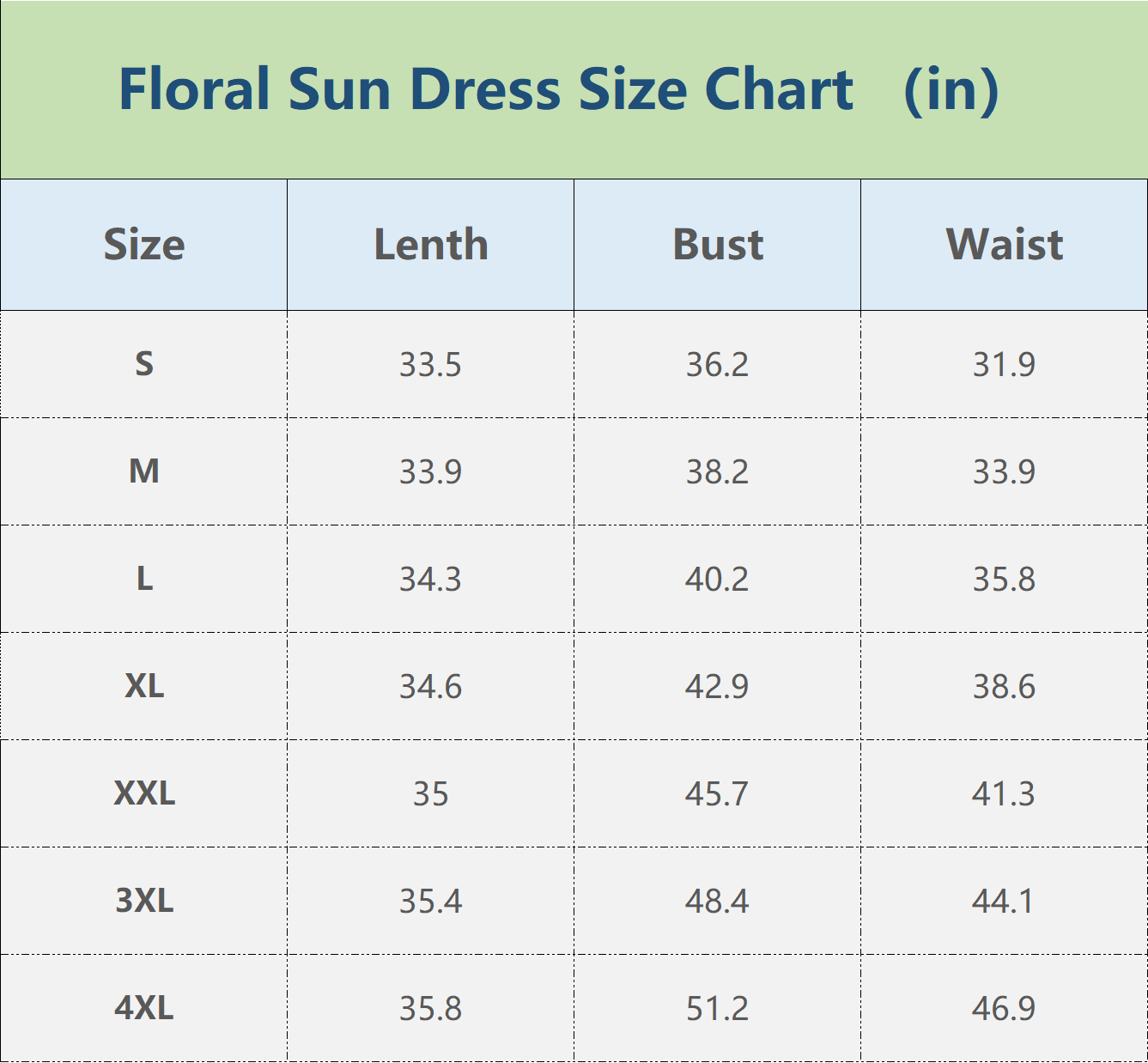
Task: Select the 36.2 bust value
Action: [x=717, y=365]
